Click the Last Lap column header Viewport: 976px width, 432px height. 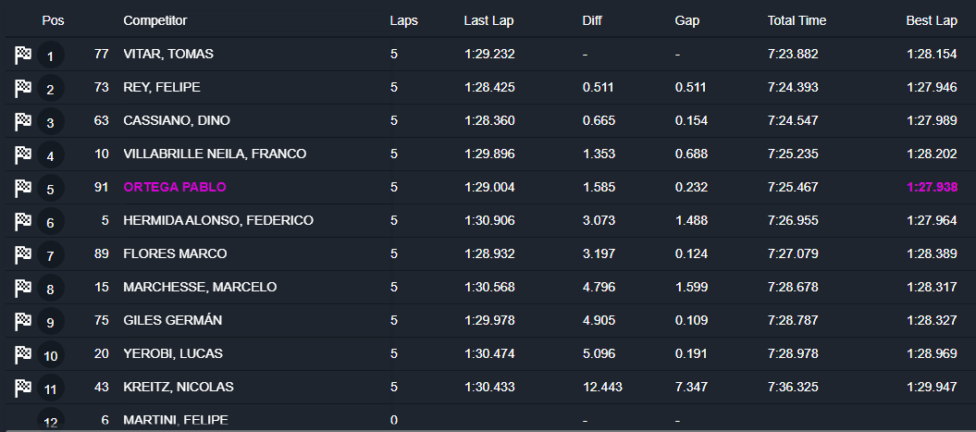490,20
